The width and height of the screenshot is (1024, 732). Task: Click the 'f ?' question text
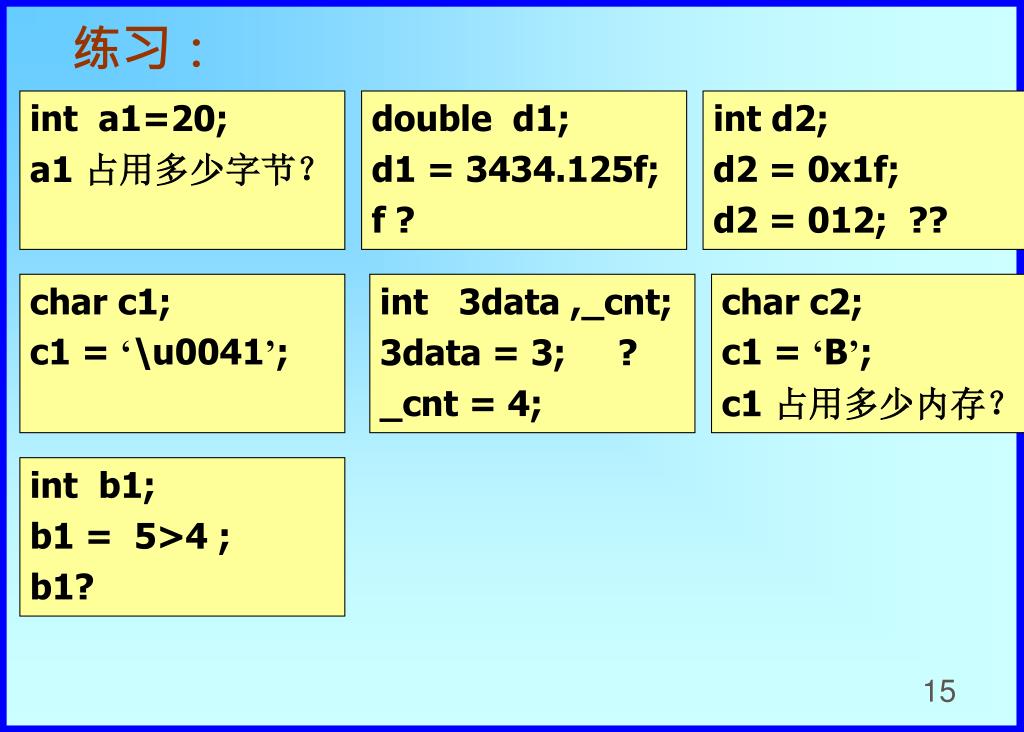tap(393, 220)
